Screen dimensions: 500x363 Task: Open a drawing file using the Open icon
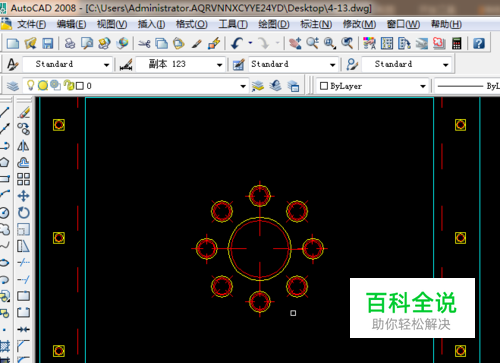point(30,43)
